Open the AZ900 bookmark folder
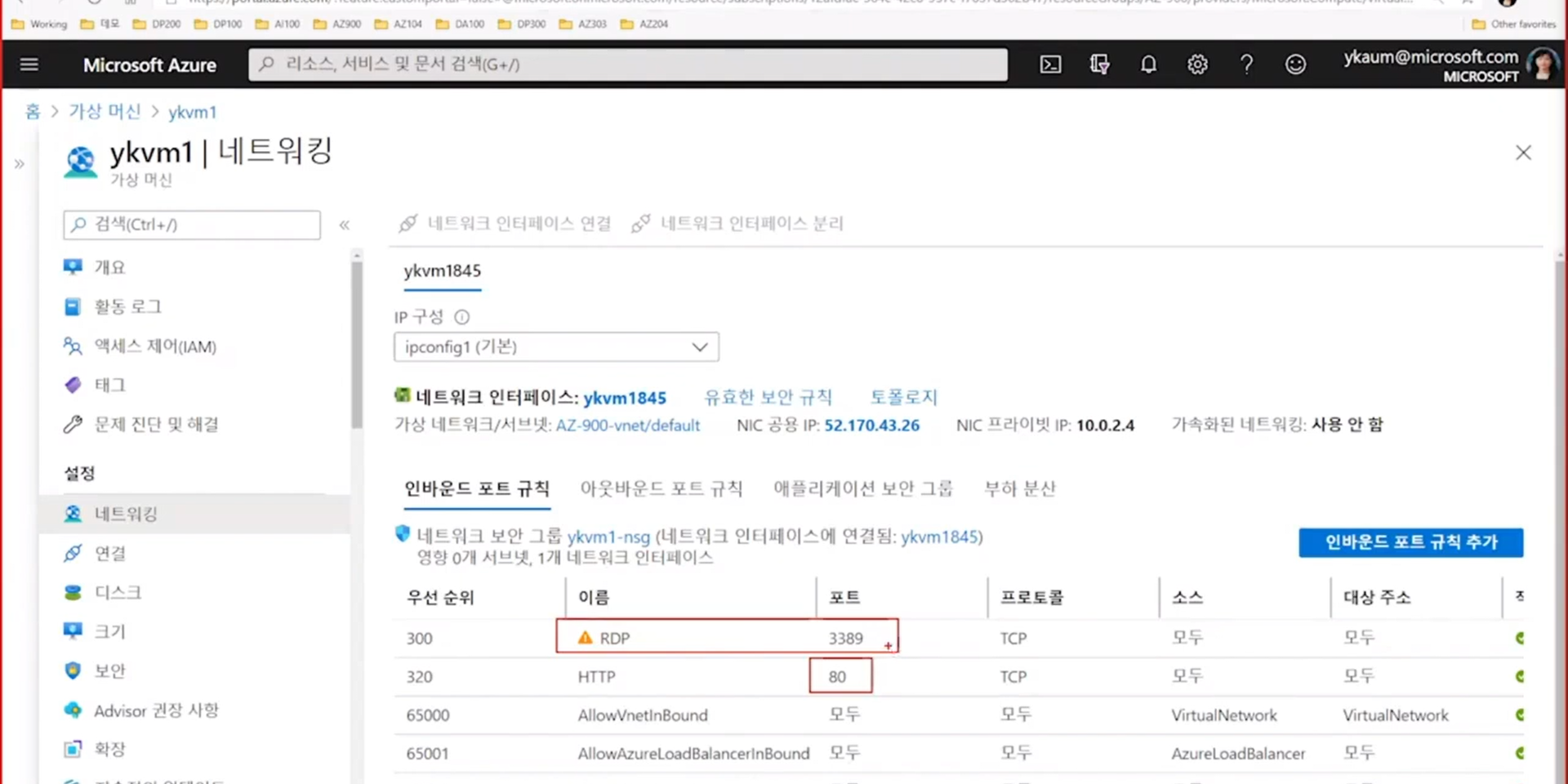The height and width of the screenshot is (784, 1568). coord(337,24)
